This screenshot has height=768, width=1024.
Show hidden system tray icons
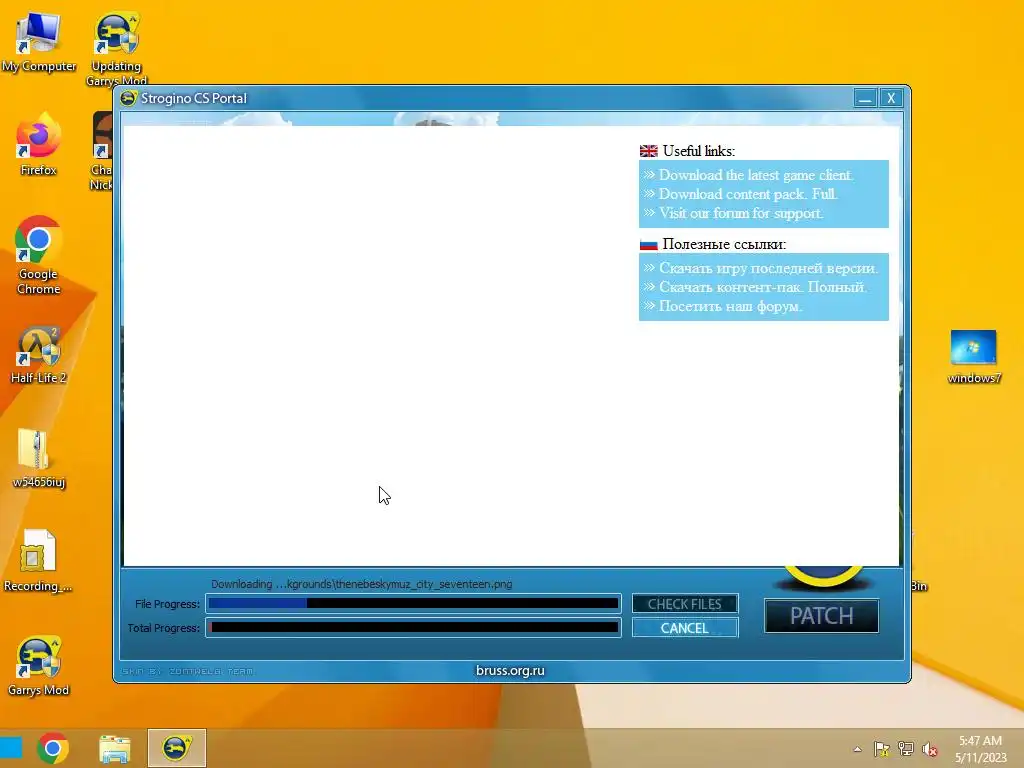[x=857, y=749]
